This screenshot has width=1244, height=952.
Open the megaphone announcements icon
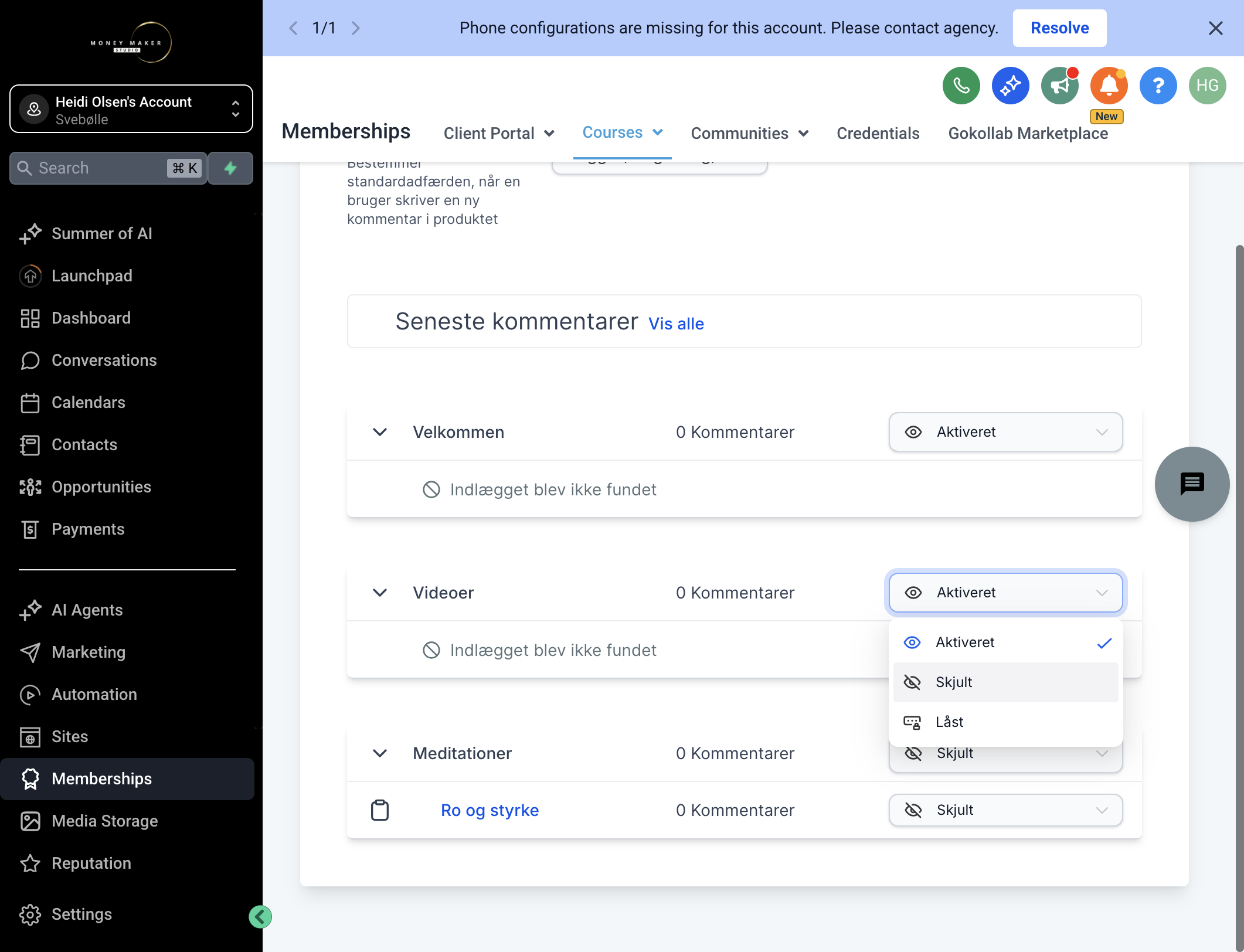point(1059,86)
